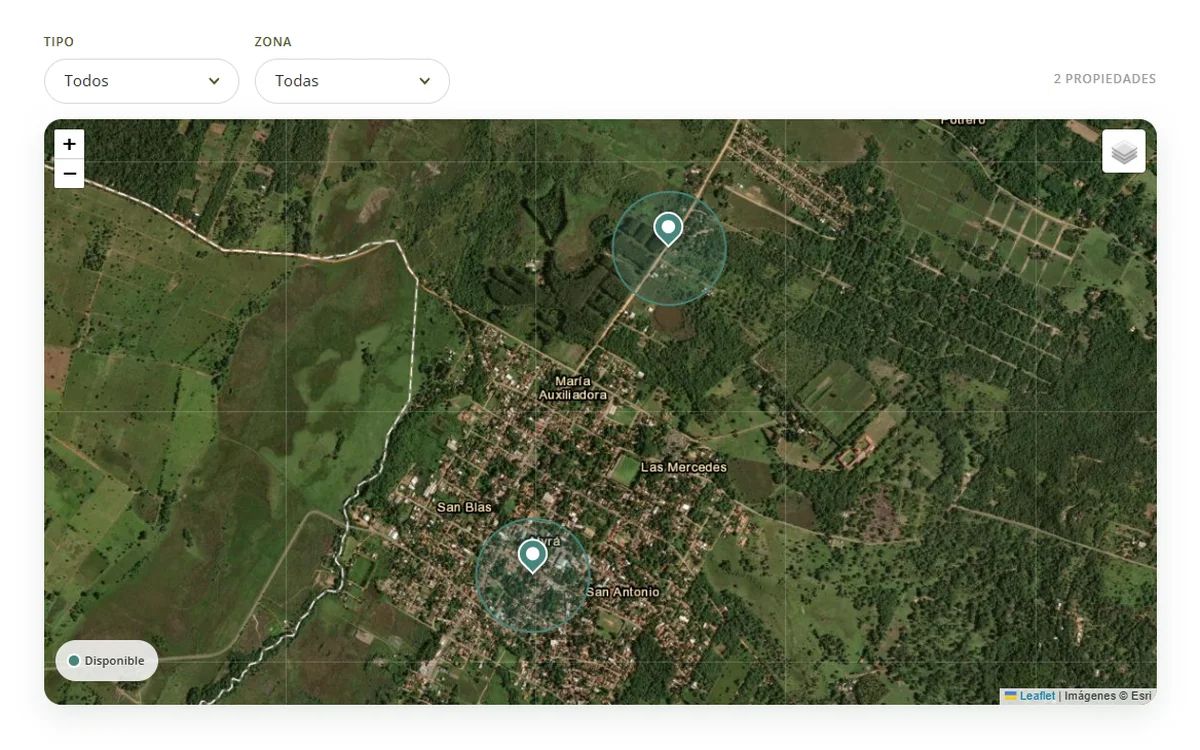Select the property pin near San Antonio

[533, 555]
